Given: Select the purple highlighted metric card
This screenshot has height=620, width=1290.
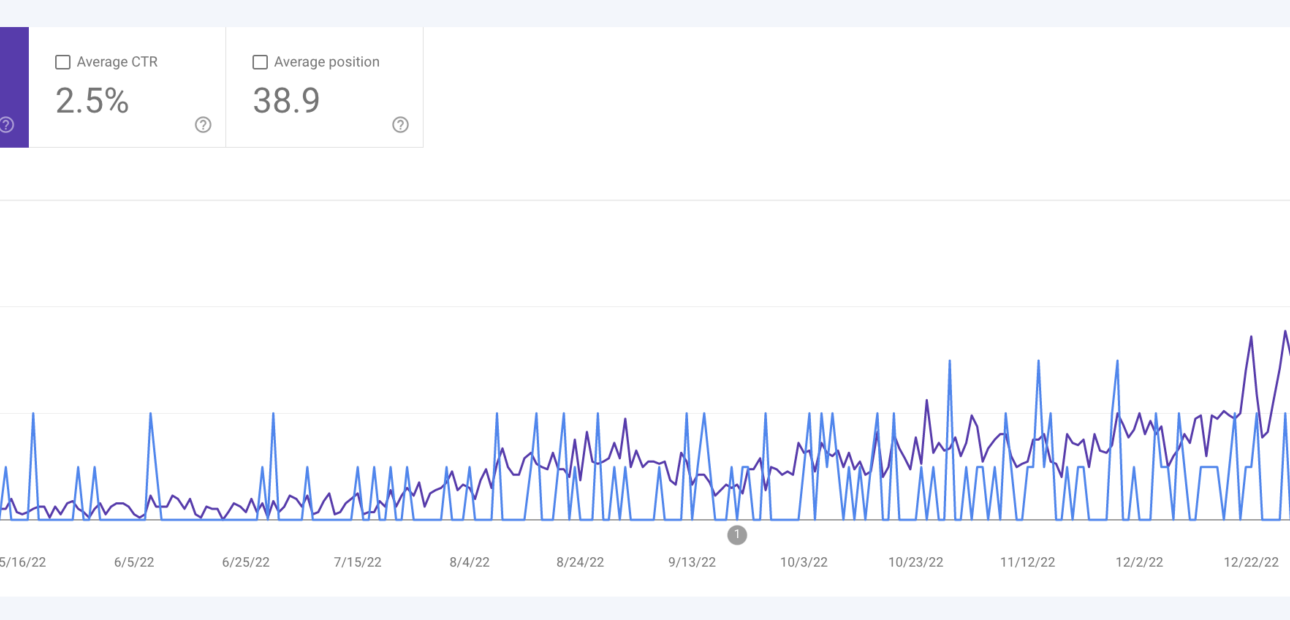Looking at the screenshot, I should 13,87.
